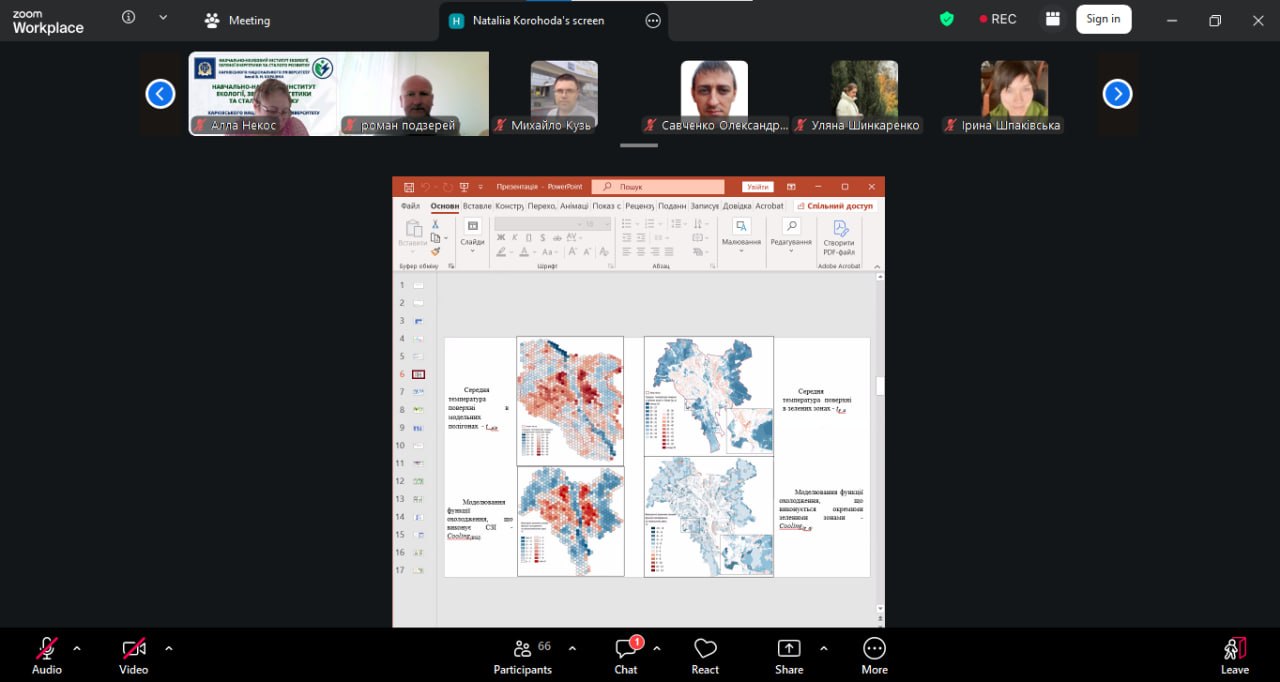
Task: Select slide 10 thumbnail in slide panel
Action: tap(418, 445)
